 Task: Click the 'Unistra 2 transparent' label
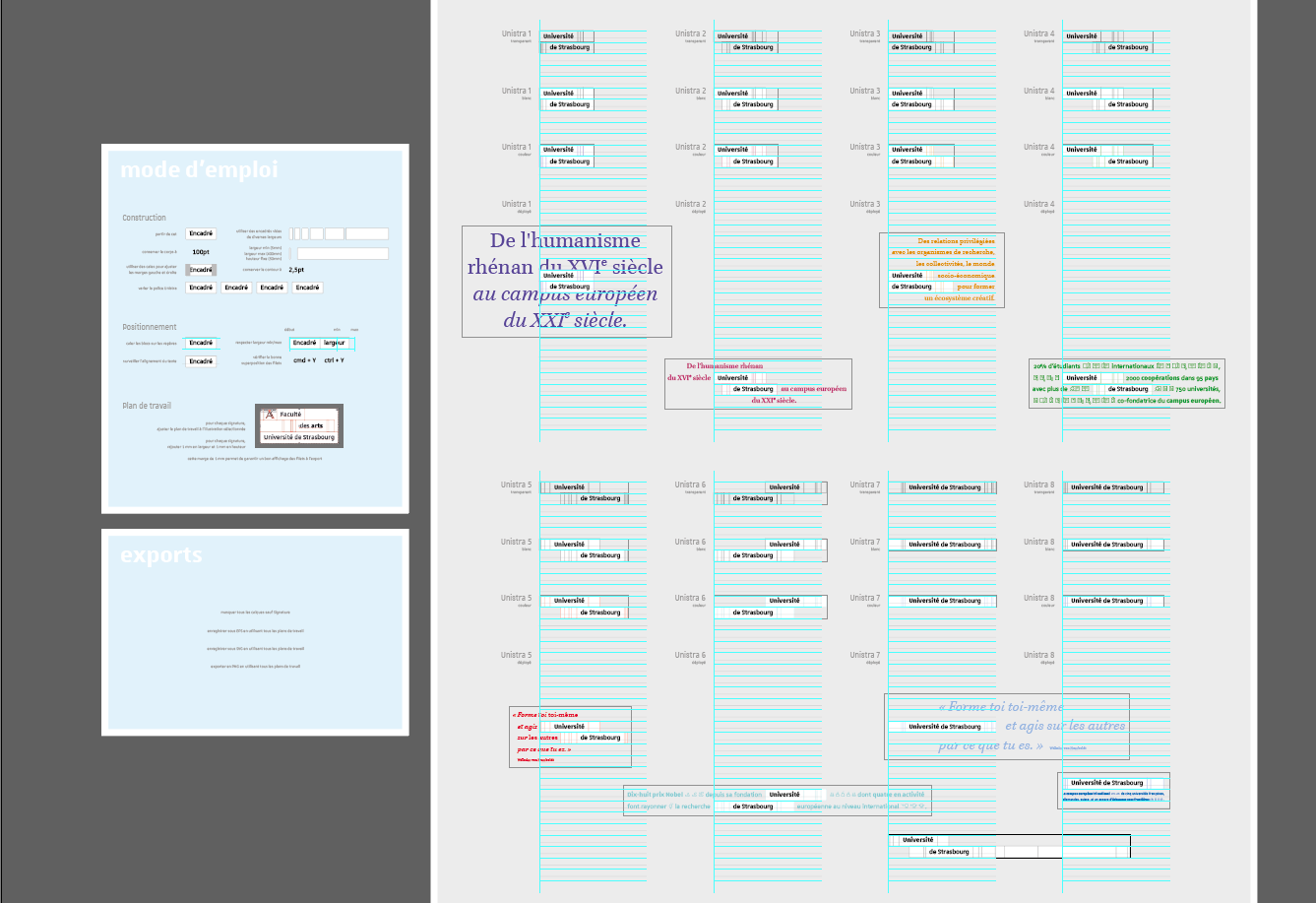(x=690, y=36)
